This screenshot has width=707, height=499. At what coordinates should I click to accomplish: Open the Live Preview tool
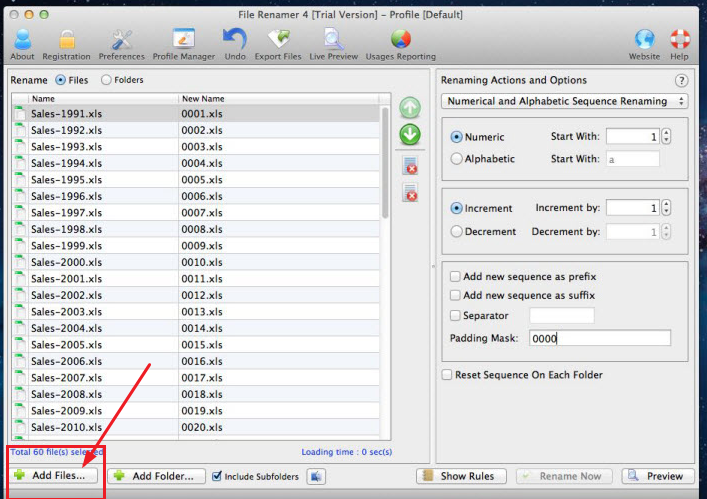point(332,40)
